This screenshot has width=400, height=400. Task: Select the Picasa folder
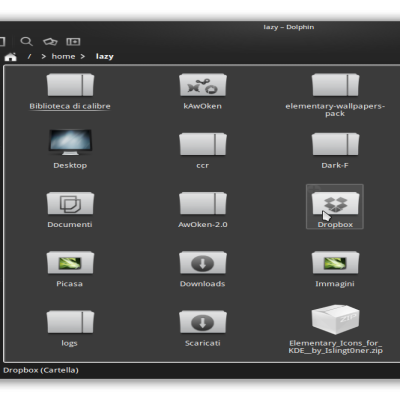tap(70, 269)
